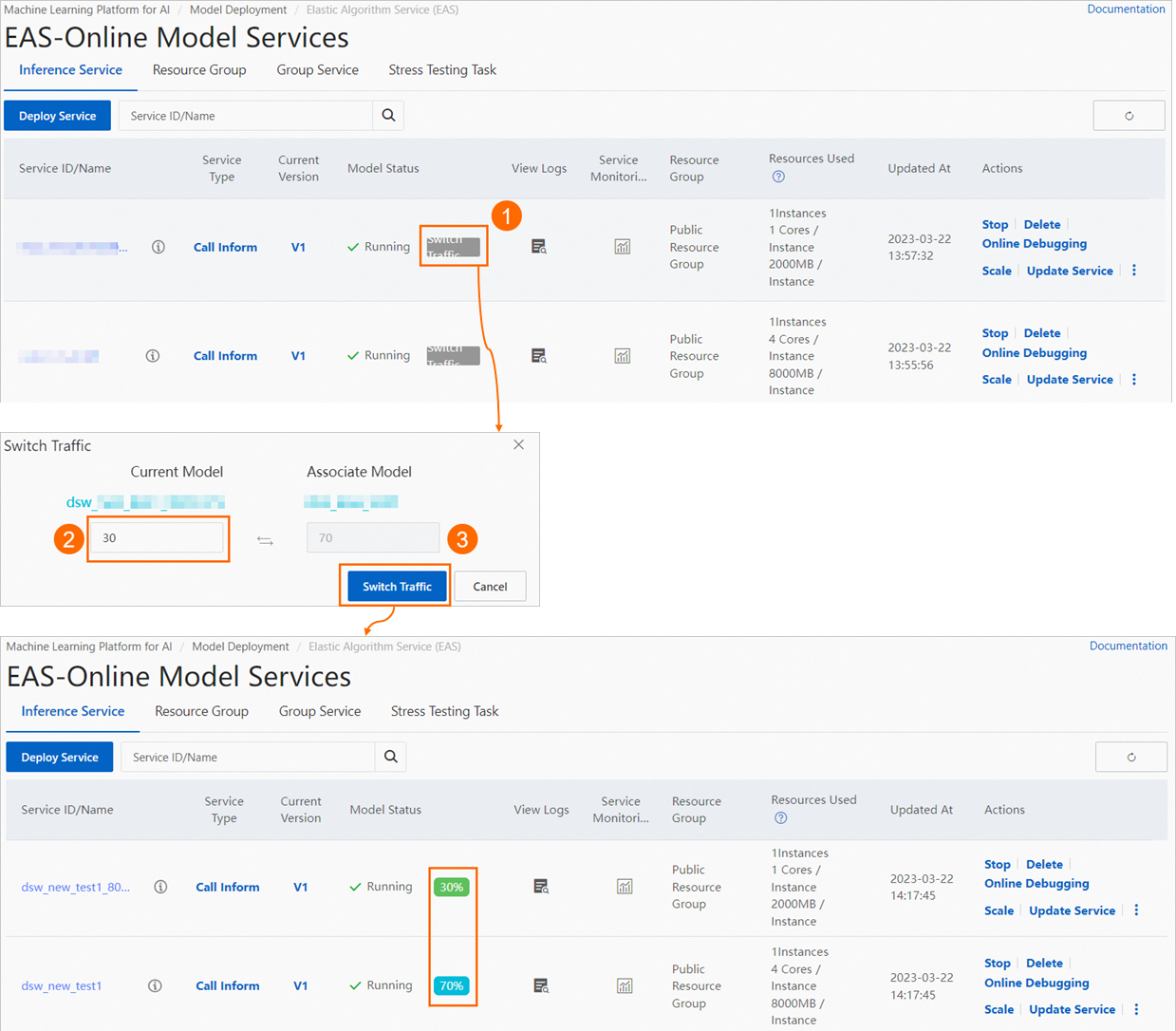Viewport: 1176px width, 1031px height.
Task: Switch to the Resource Group tab
Action: (x=199, y=69)
